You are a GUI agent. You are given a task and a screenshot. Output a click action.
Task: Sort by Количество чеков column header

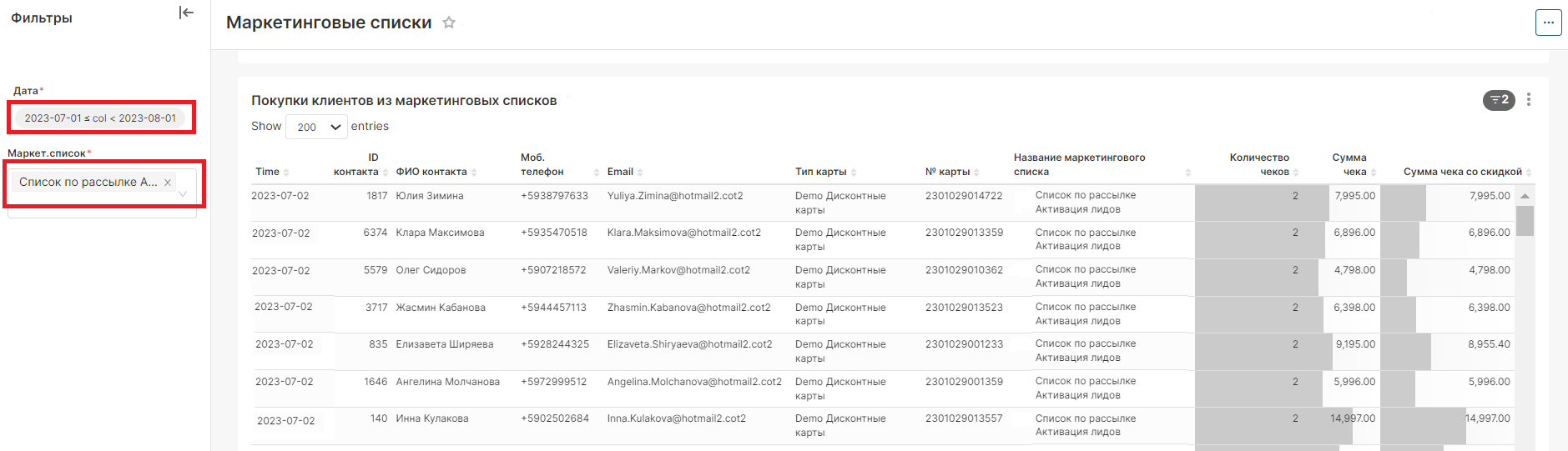pos(1259,164)
